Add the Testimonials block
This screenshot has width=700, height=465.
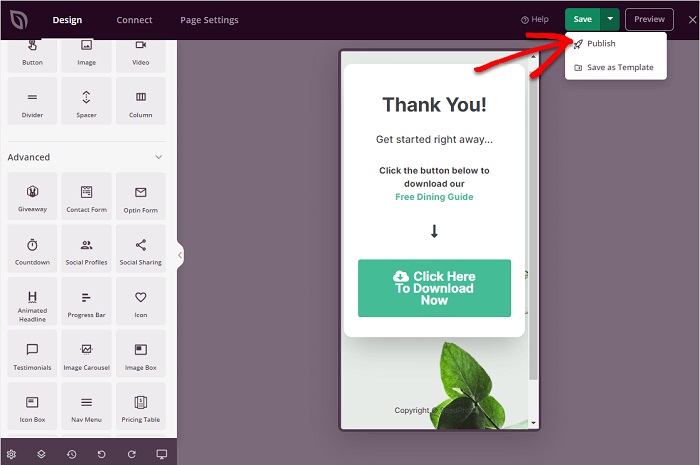click(x=32, y=354)
